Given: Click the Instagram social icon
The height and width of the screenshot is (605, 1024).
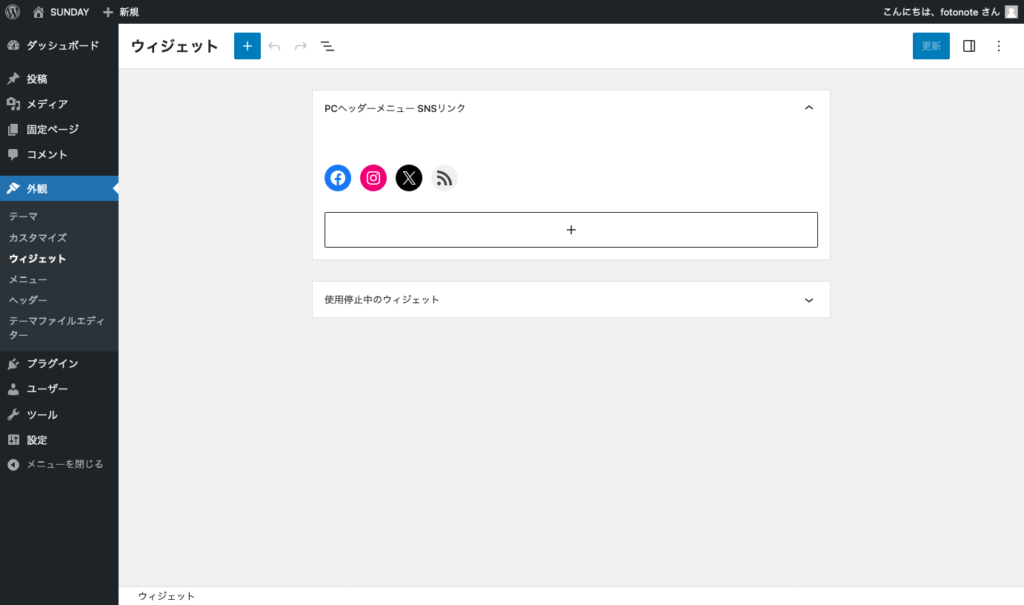Looking at the screenshot, I should [x=373, y=178].
